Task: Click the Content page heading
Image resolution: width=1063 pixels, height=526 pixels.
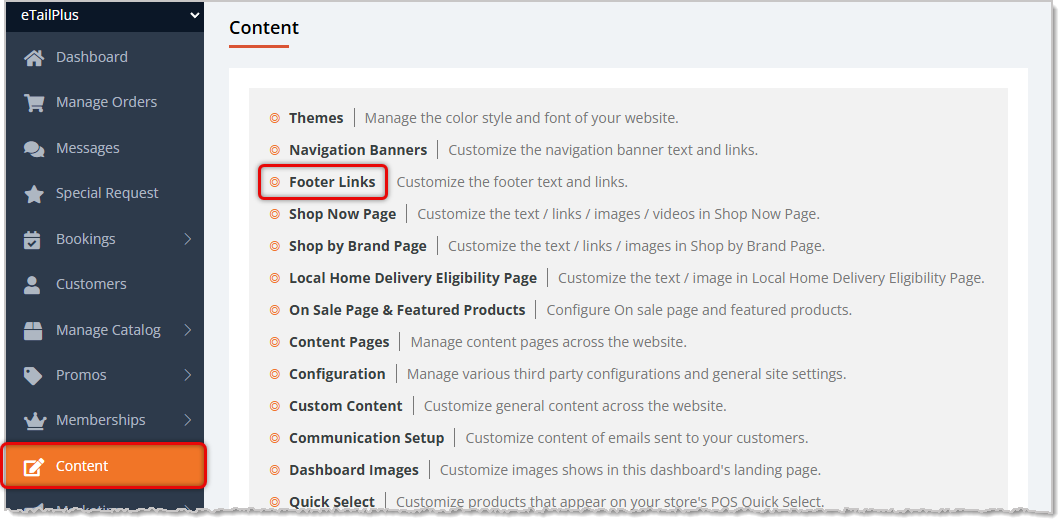Action: point(264,28)
